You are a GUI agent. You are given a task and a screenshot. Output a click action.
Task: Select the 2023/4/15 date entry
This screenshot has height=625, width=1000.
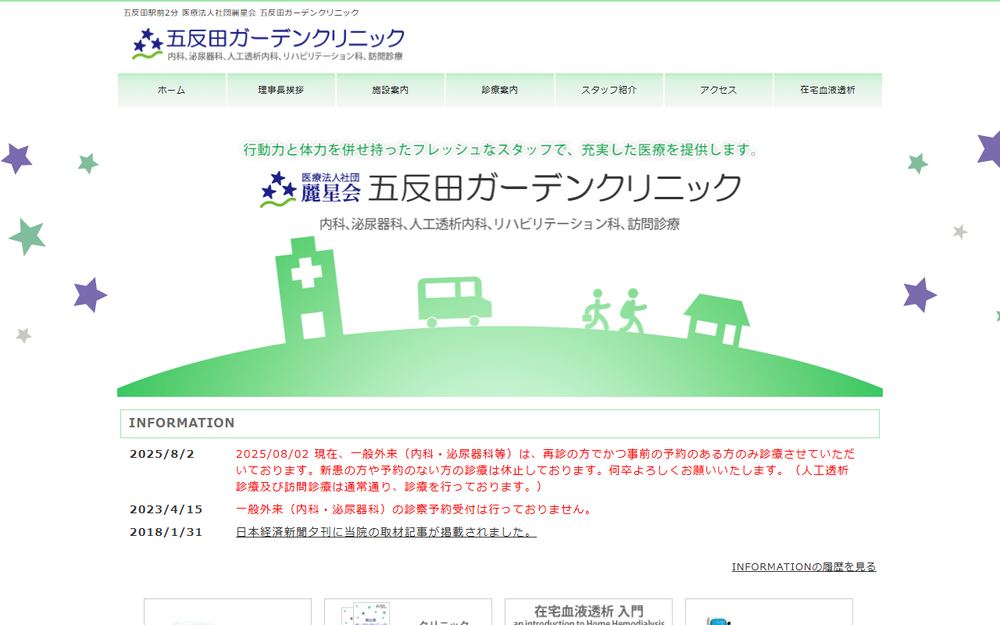(x=166, y=509)
